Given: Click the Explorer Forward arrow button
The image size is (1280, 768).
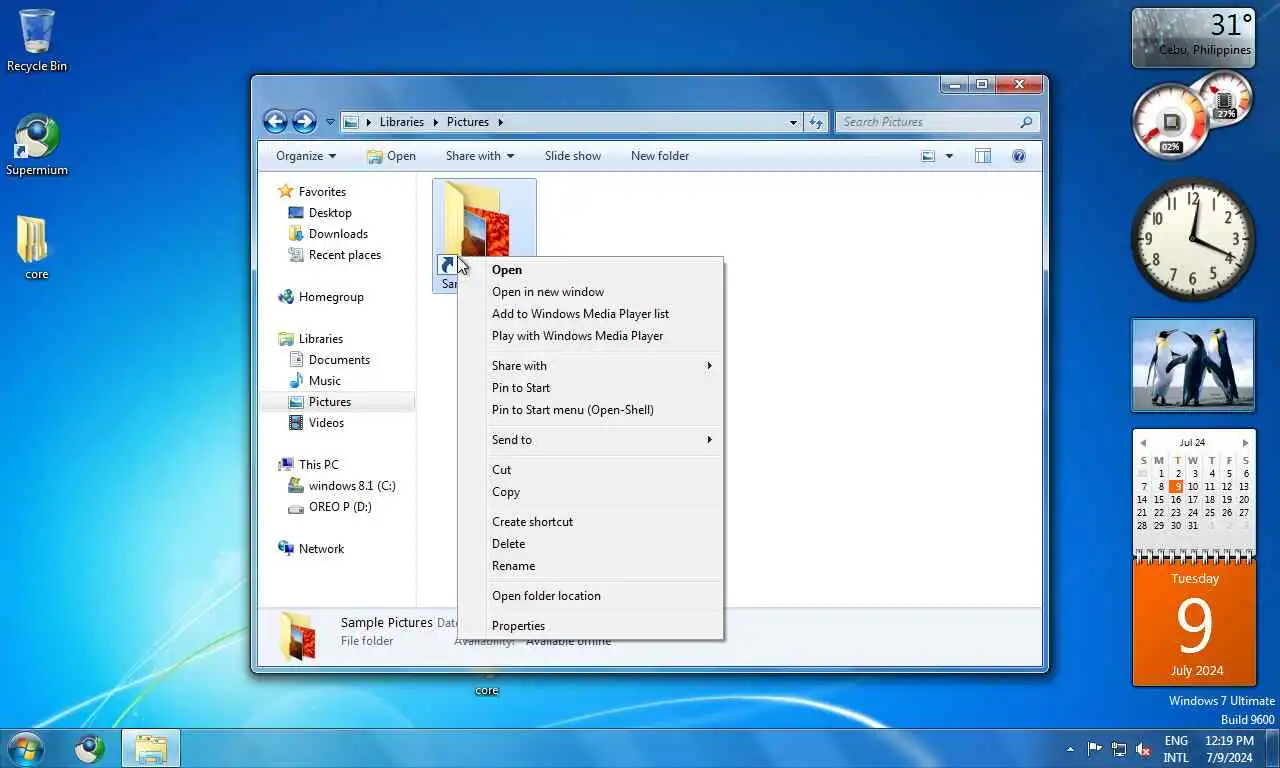Looking at the screenshot, I should (x=304, y=122).
